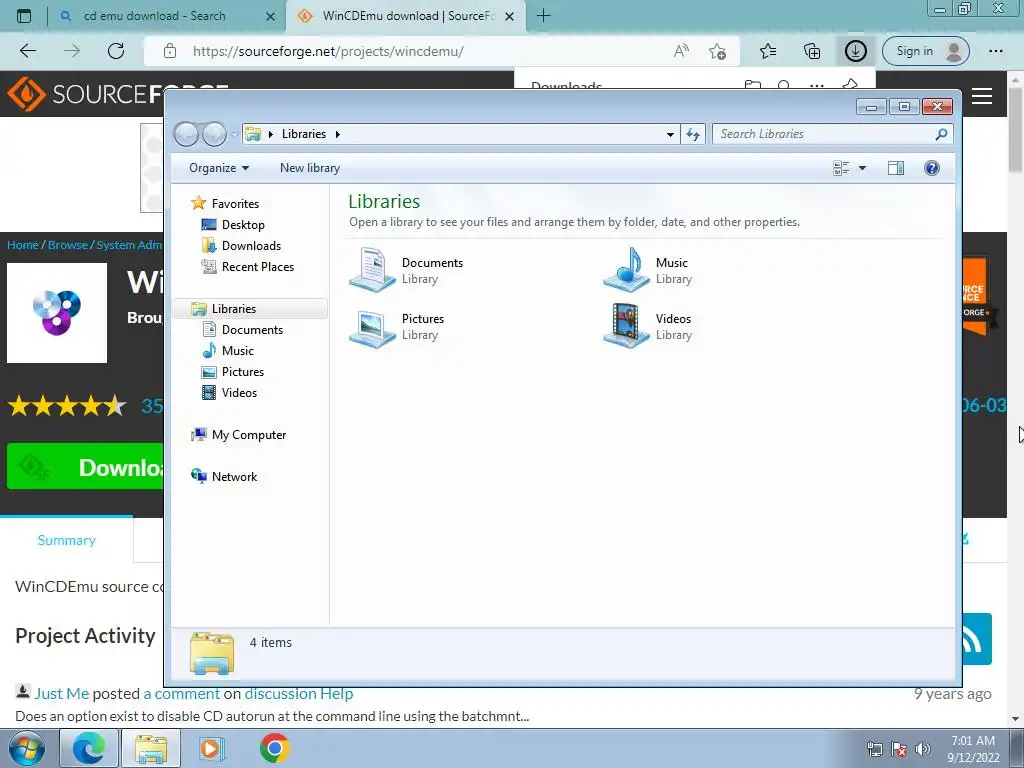Click the Read aloud icon in address bar
1024x768 pixels.
click(x=681, y=51)
